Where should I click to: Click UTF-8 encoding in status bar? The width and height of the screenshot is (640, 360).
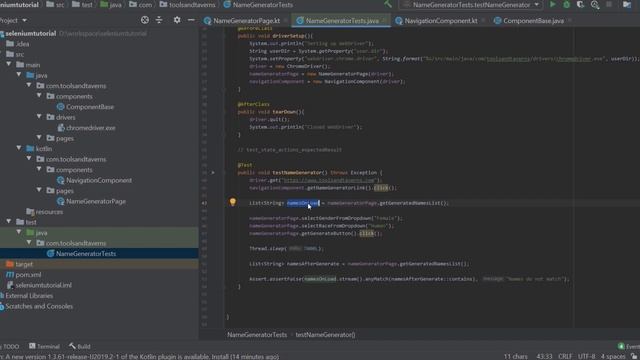click(x=587, y=356)
